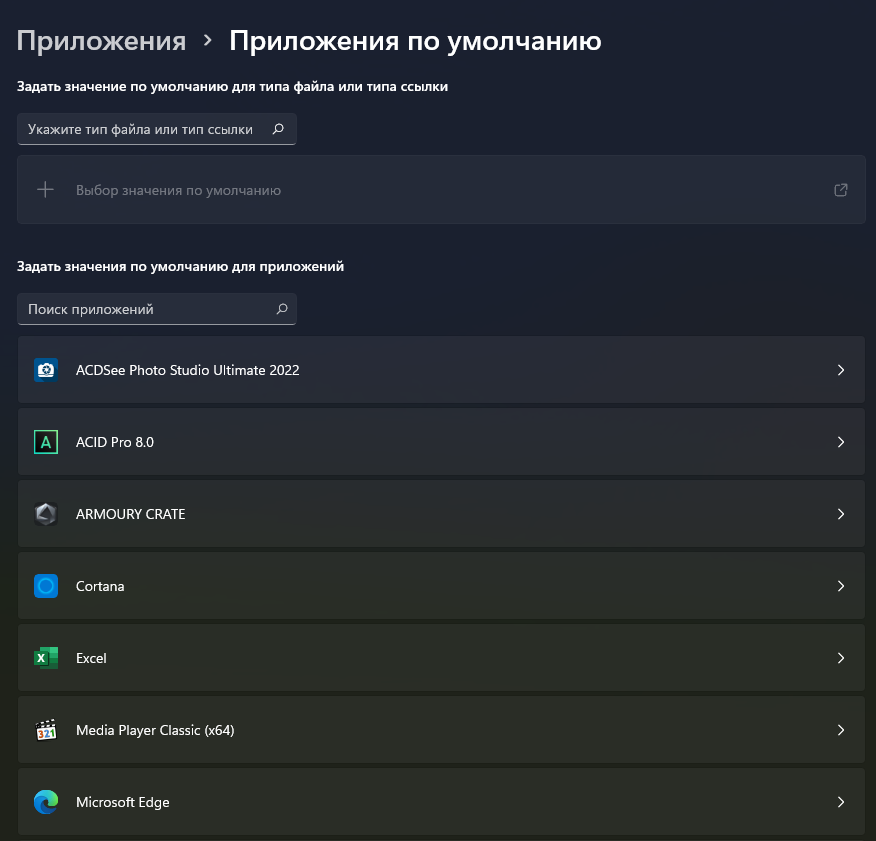This screenshot has height=841, width=876.
Task: Open Media Player Classic (x64) chevron
Action: point(841,730)
